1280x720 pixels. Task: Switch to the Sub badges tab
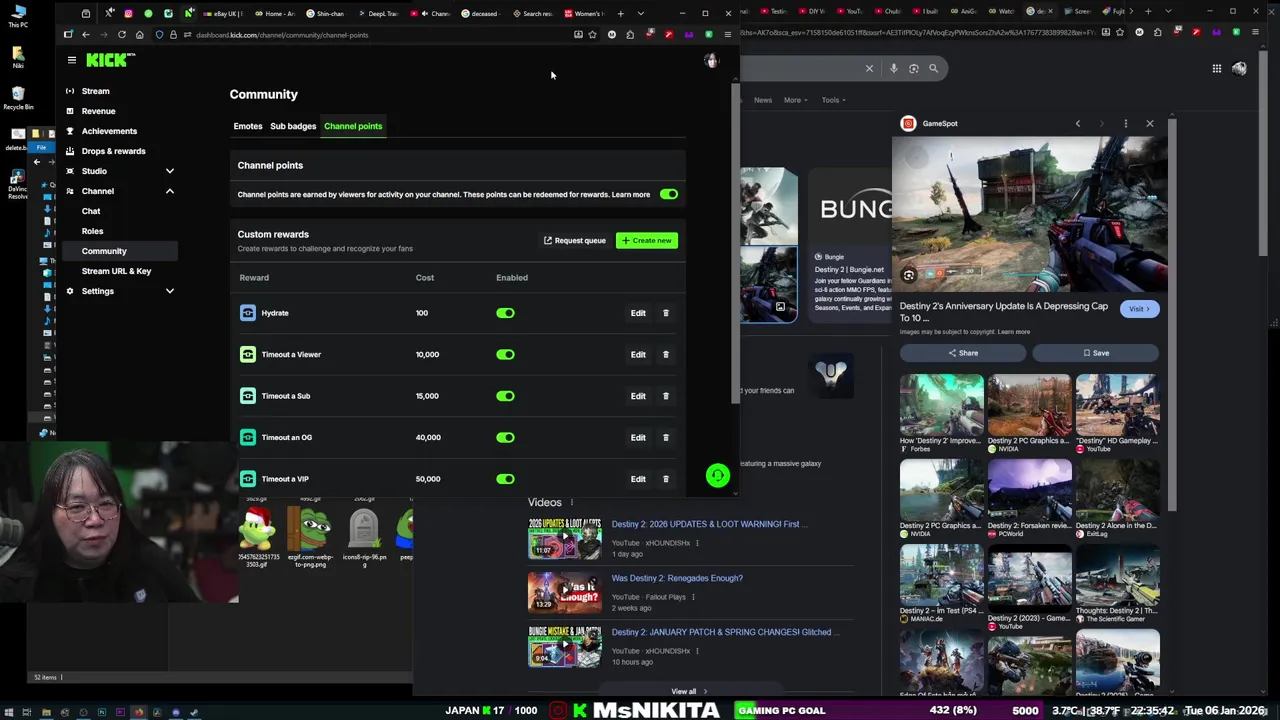(293, 126)
